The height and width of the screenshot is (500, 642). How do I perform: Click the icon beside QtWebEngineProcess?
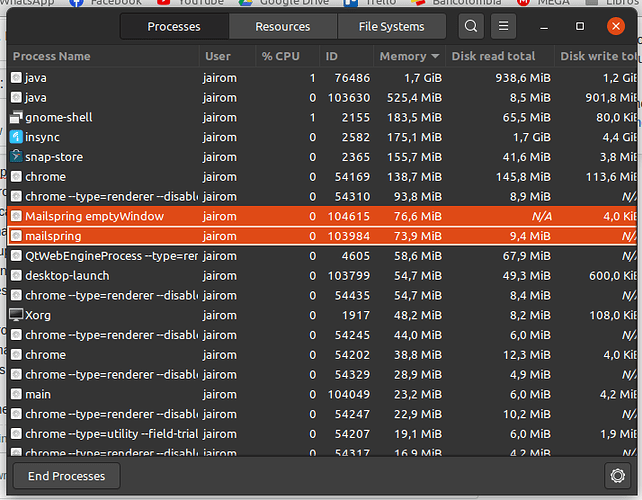coord(16,256)
